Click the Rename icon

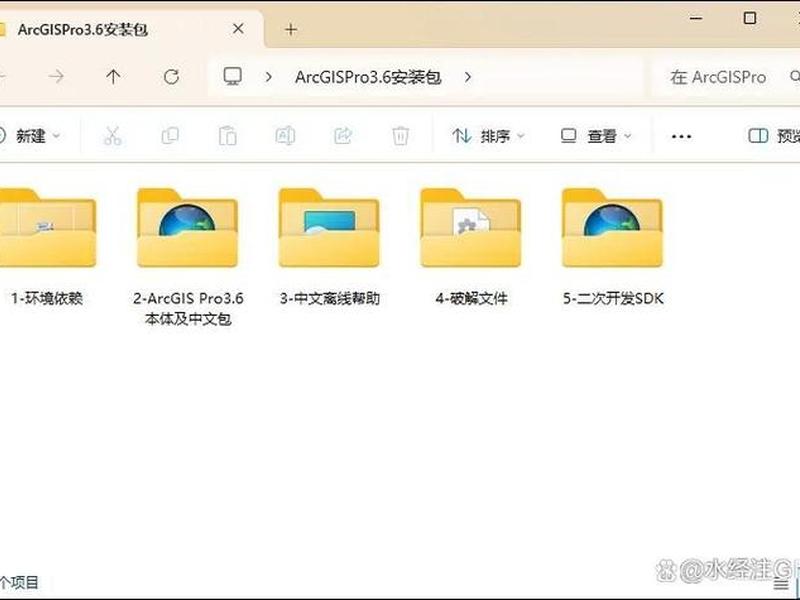(285, 136)
